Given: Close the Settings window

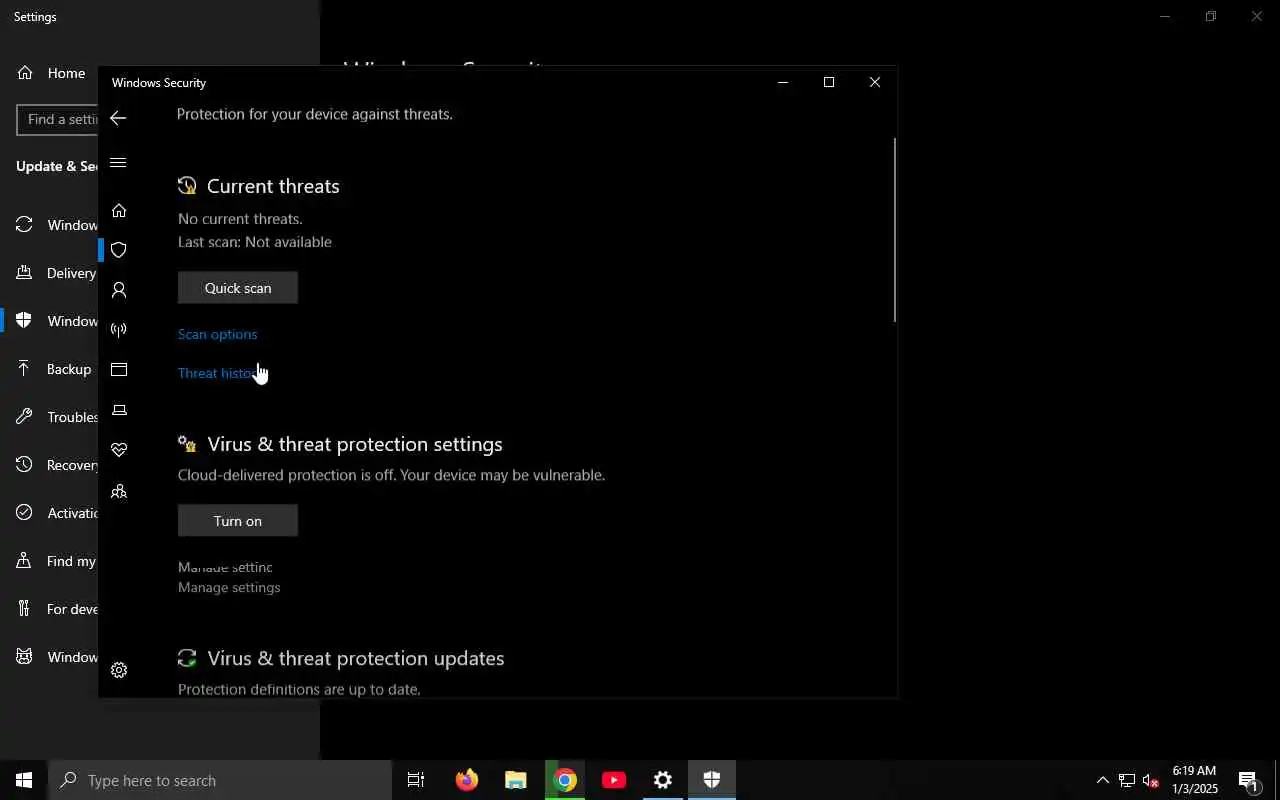Looking at the screenshot, I should pos(1257,16).
